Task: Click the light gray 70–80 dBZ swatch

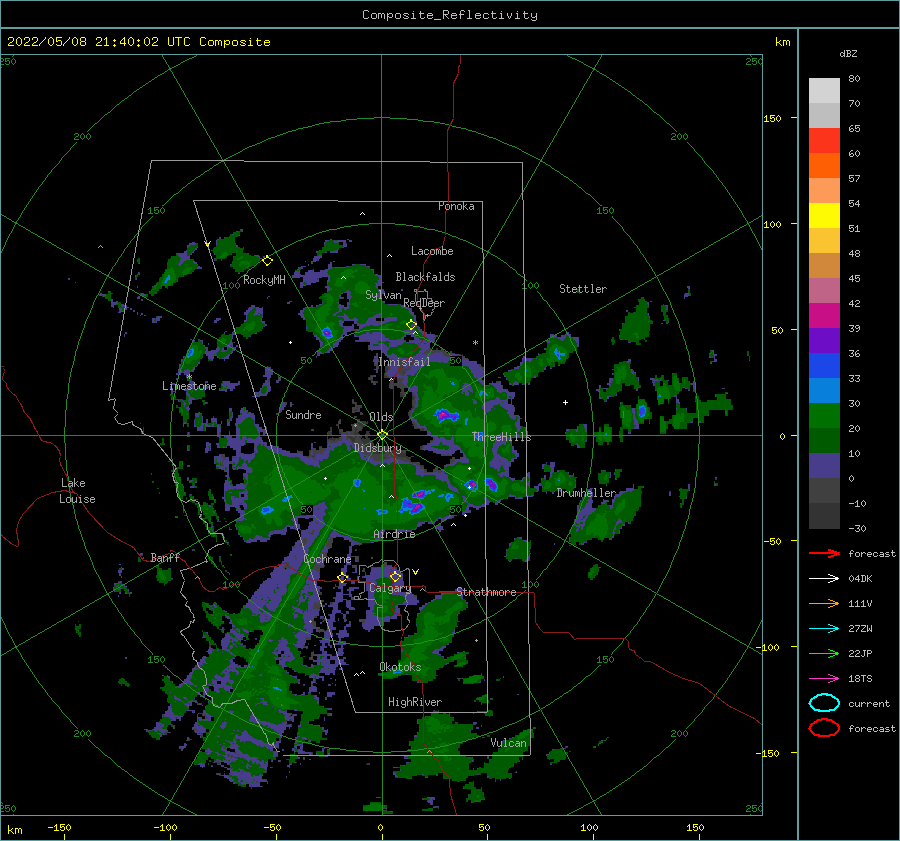Action: 824,90
